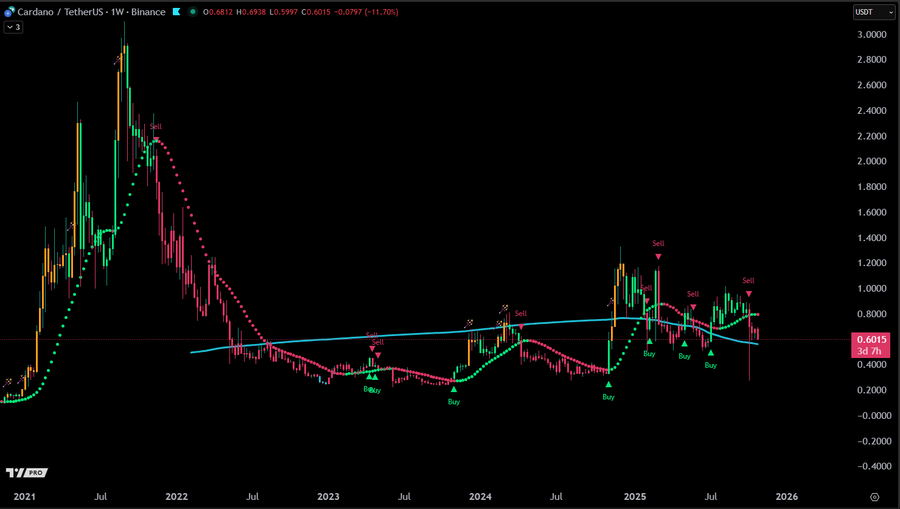Click the green market status dot
This screenshot has height=509, width=900.
click(x=194, y=12)
